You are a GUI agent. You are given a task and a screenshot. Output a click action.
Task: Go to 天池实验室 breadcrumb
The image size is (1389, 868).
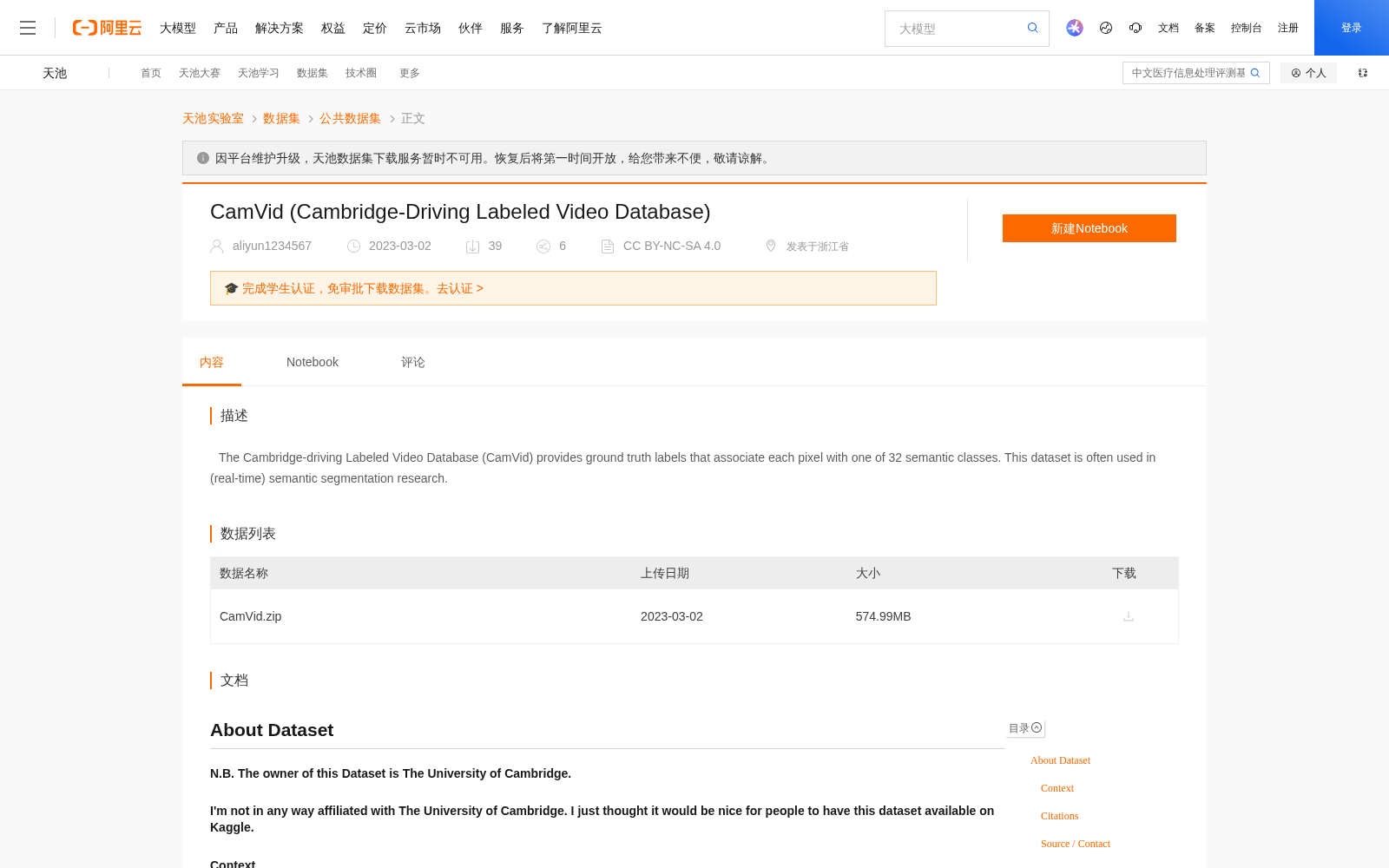pos(213,118)
